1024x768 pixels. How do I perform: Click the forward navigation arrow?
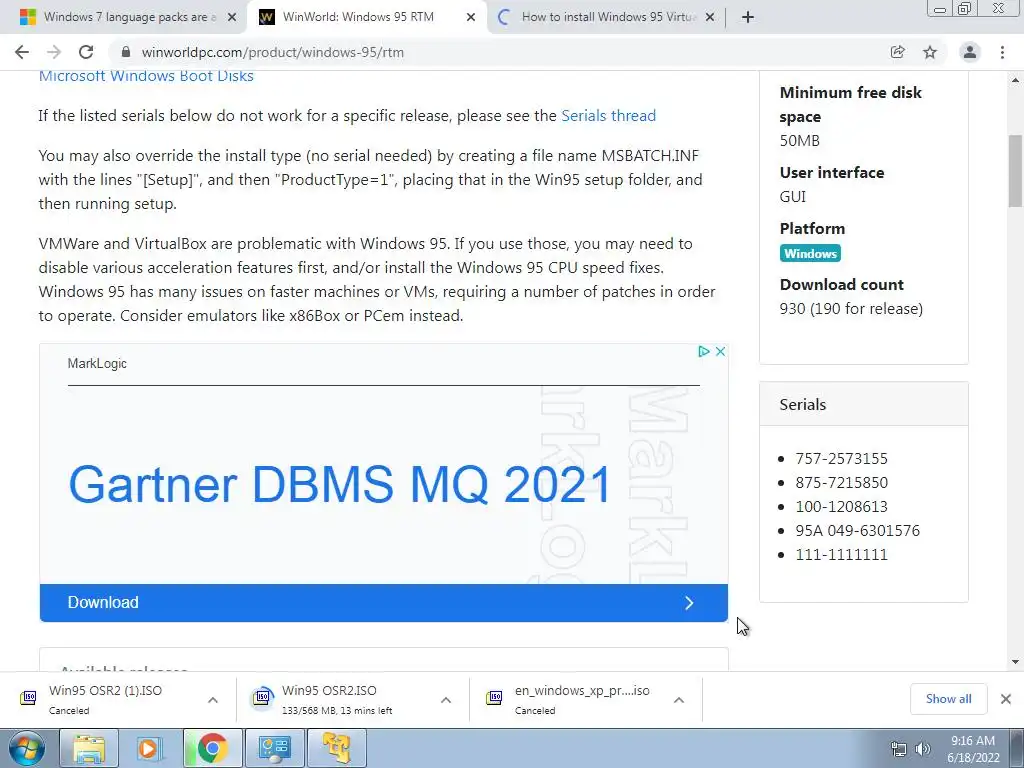coord(54,52)
